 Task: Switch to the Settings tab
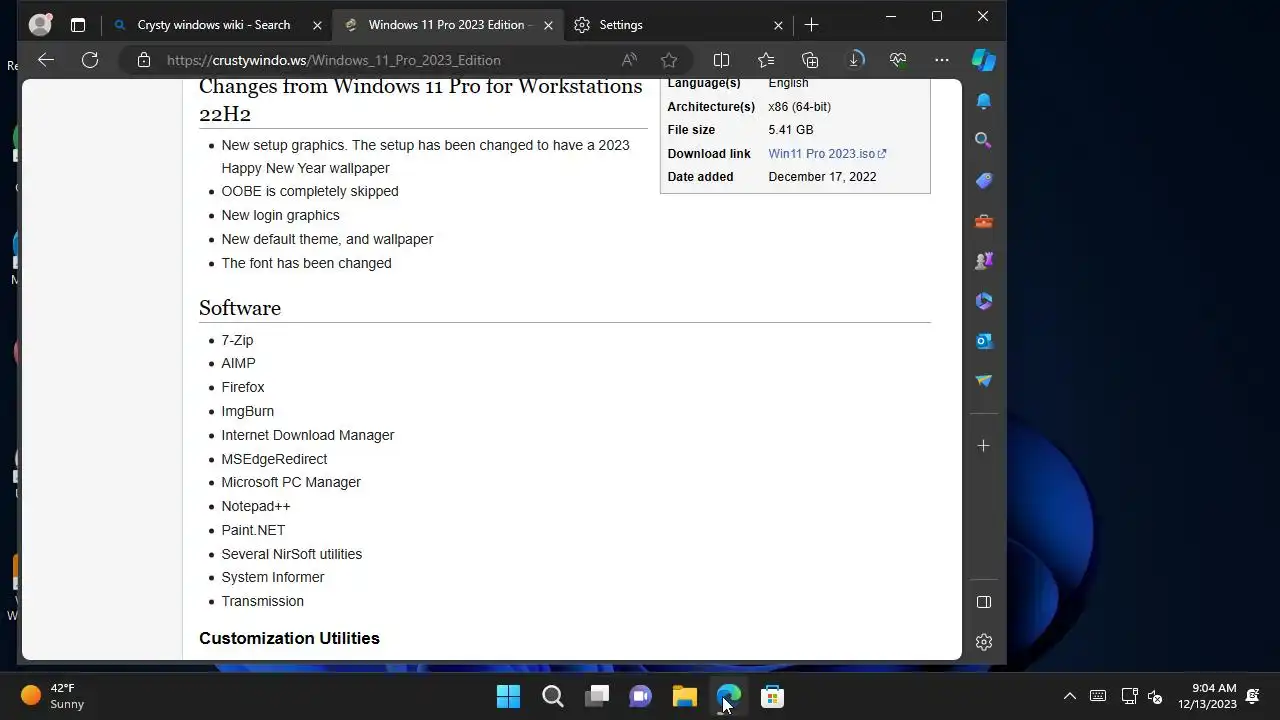(679, 25)
